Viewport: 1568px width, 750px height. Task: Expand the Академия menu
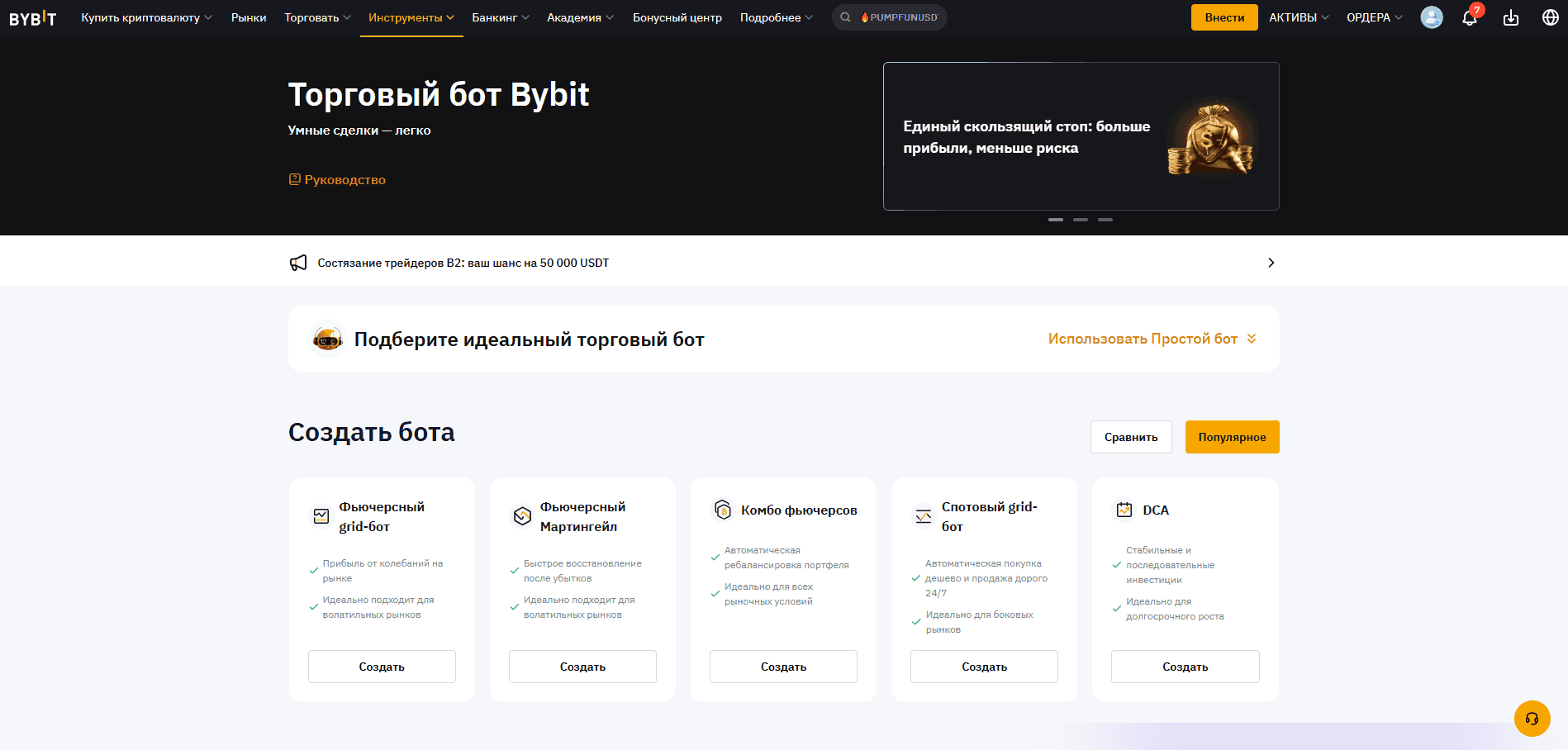tap(580, 17)
